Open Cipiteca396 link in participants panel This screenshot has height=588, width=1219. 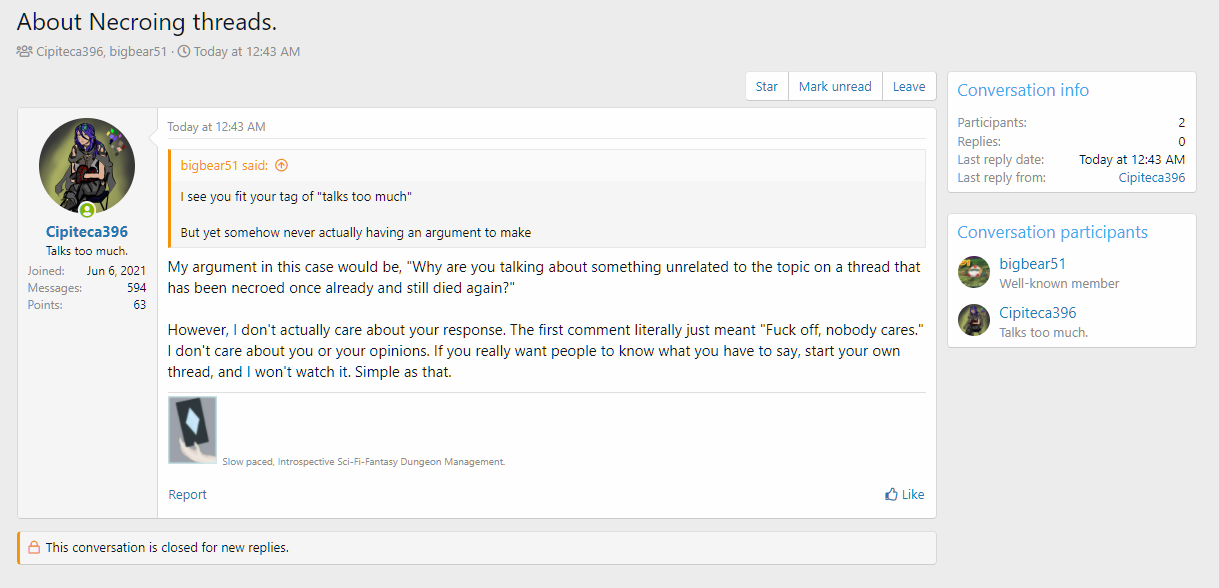[x=1037, y=313]
